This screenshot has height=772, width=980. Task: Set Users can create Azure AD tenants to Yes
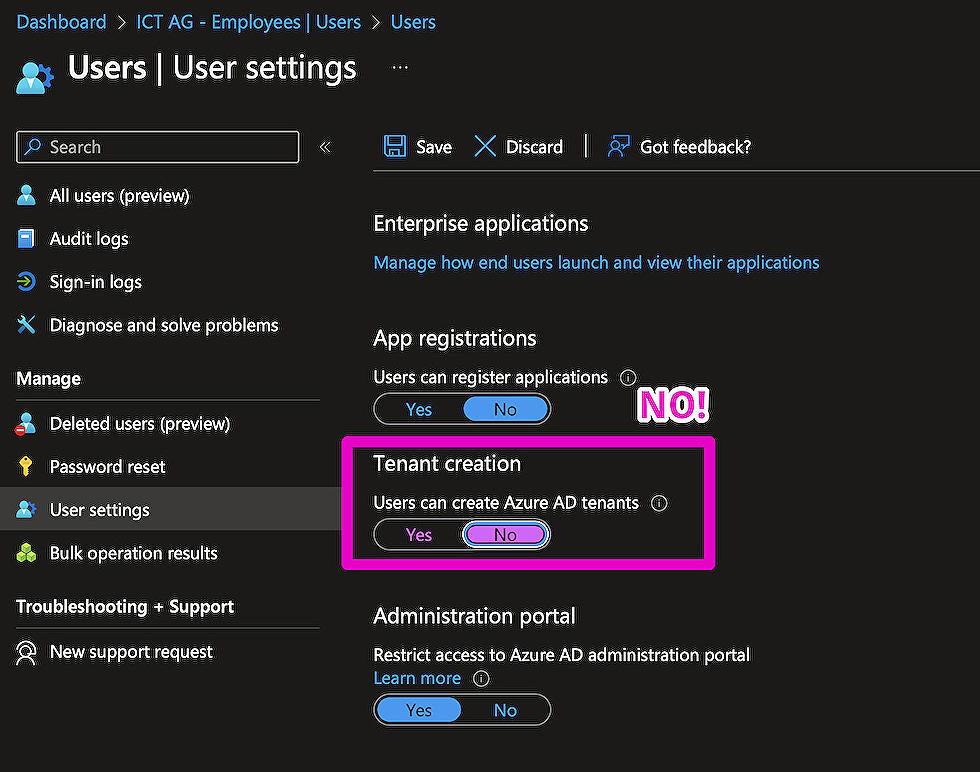pos(419,535)
